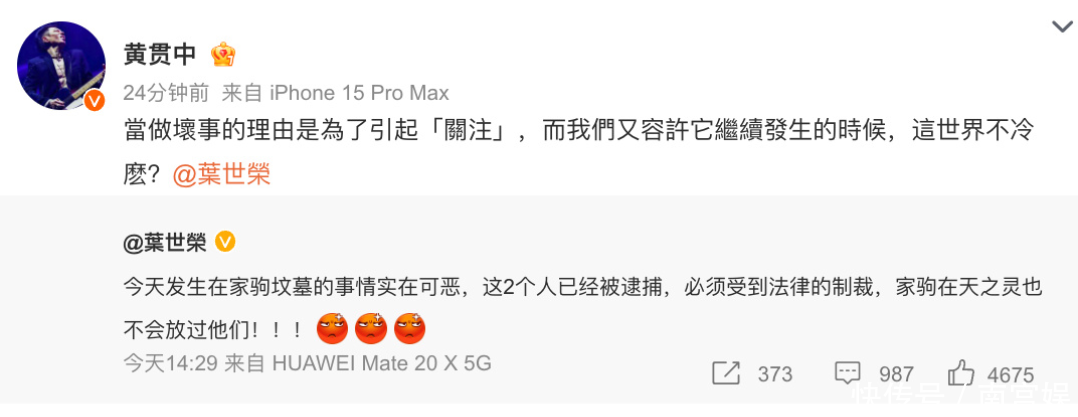Click the last angry face emoji
Screen dimensions: 1078x417
click(x=410, y=328)
